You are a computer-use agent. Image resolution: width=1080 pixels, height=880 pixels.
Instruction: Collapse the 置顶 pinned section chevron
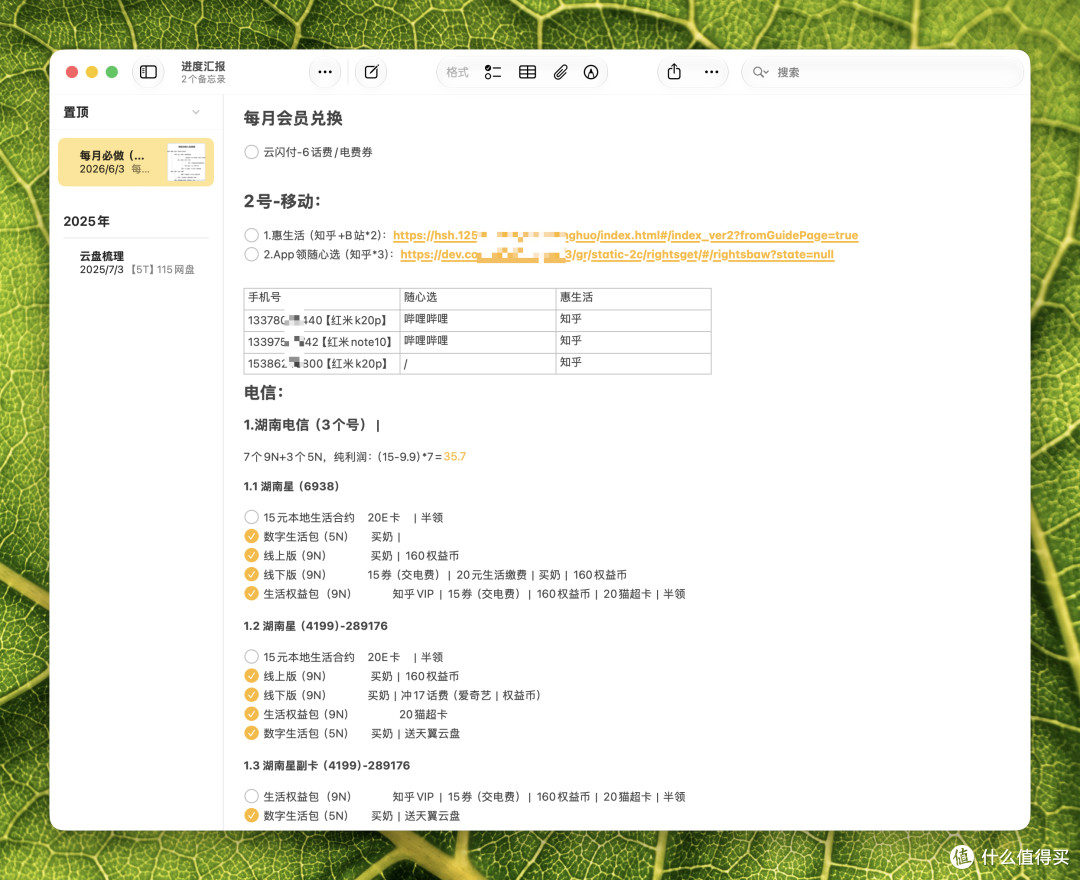tap(196, 112)
